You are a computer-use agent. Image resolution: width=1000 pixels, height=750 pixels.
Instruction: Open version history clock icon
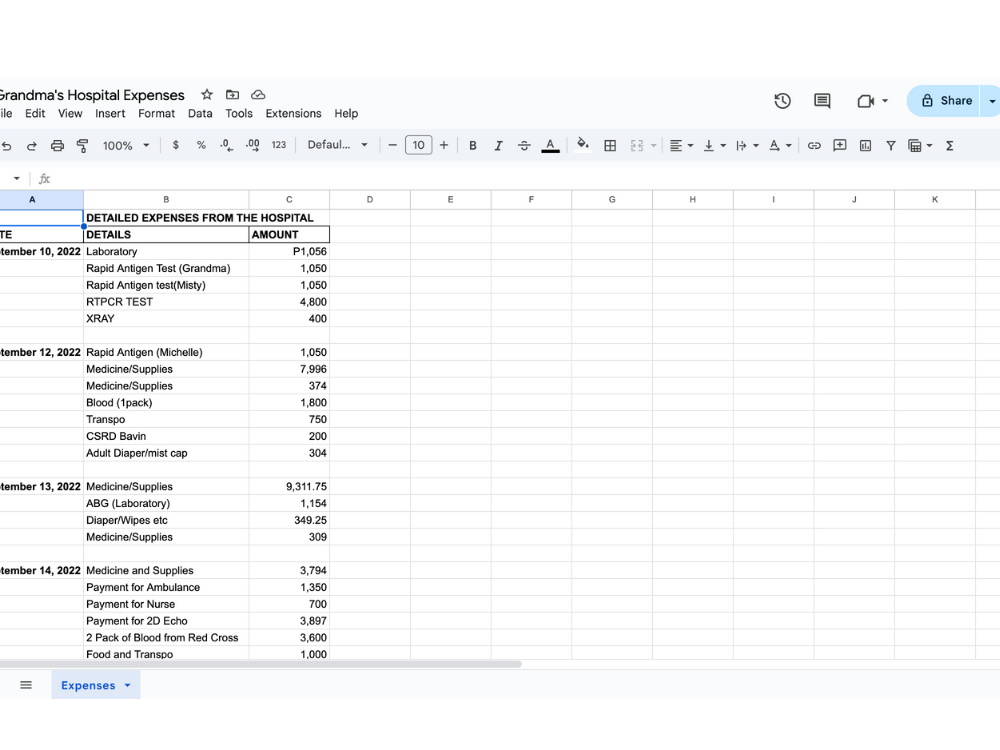tap(783, 101)
